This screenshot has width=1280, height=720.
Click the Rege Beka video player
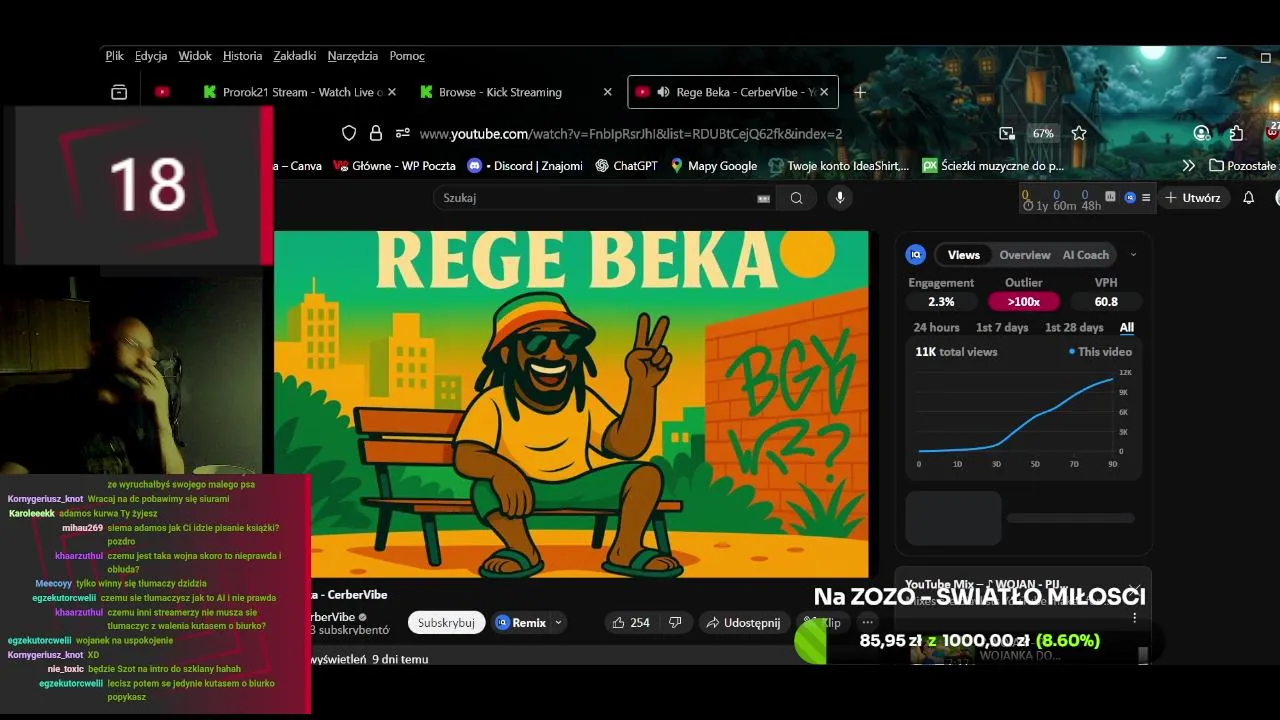[571, 404]
